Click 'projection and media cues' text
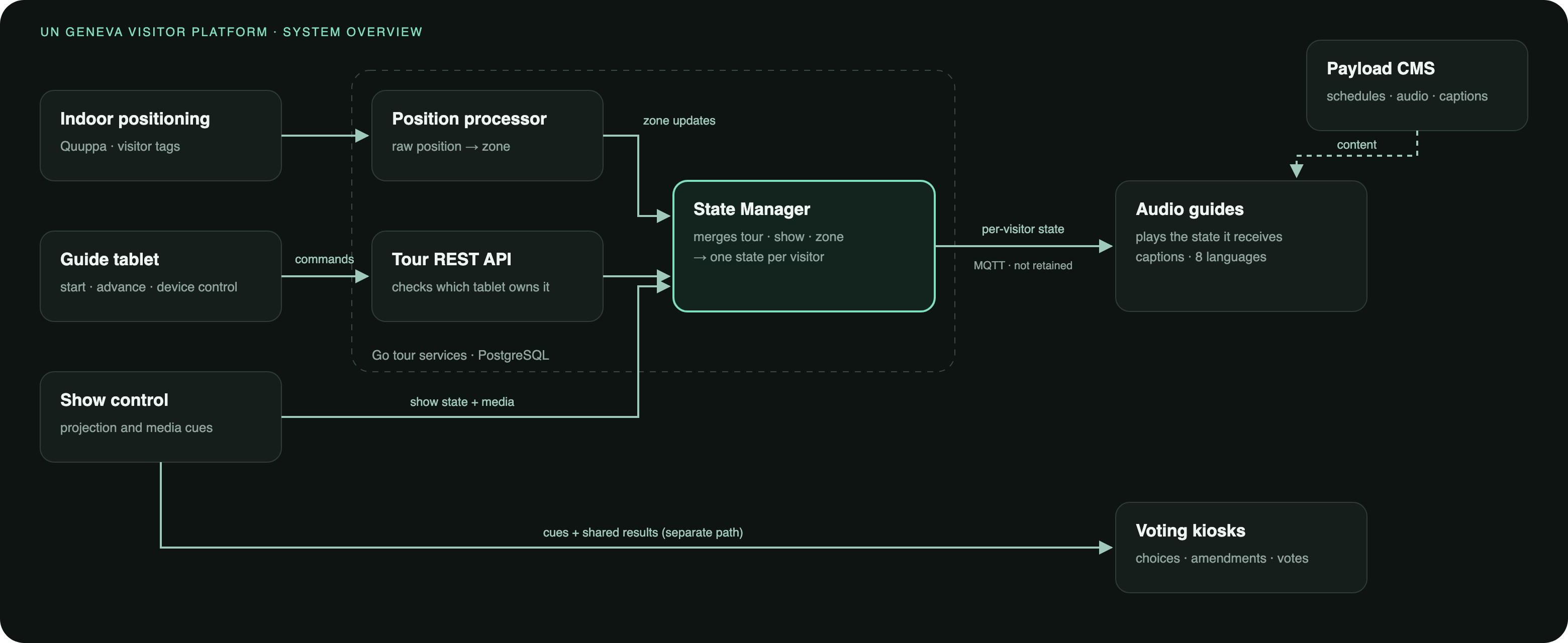Image resolution: width=1568 pixels, height=643 pixels. click(x=136, y=427)
